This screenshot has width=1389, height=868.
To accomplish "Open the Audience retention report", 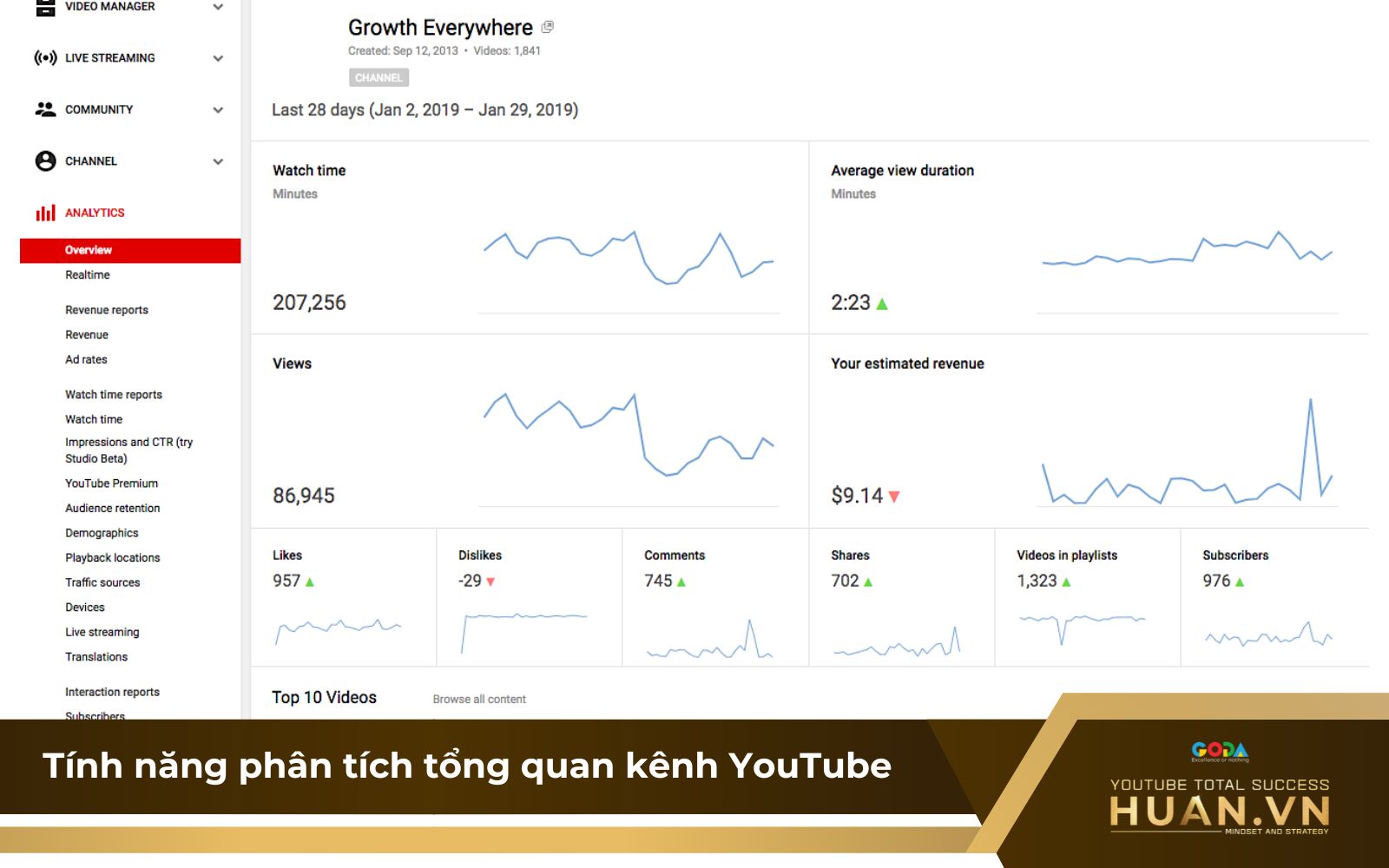I will pyautogui.click(x=112, y=509).
